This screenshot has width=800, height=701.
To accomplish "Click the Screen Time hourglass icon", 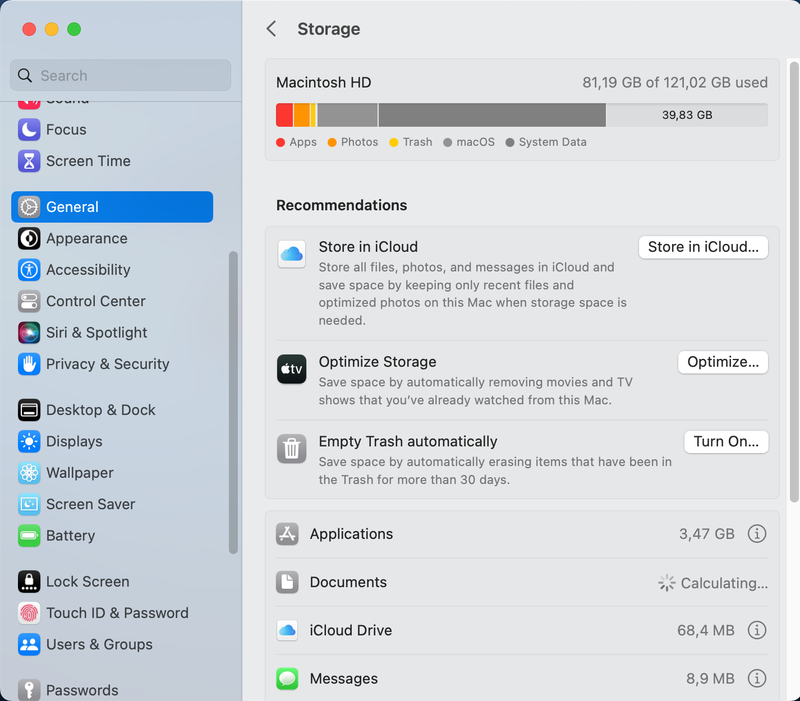I will point(29,161).
